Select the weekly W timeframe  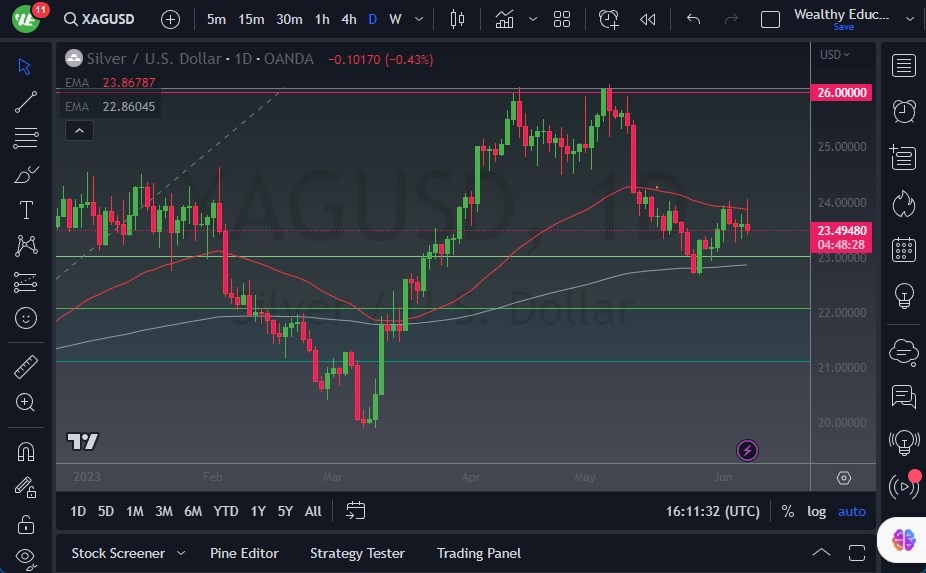(x=395, y=19)
